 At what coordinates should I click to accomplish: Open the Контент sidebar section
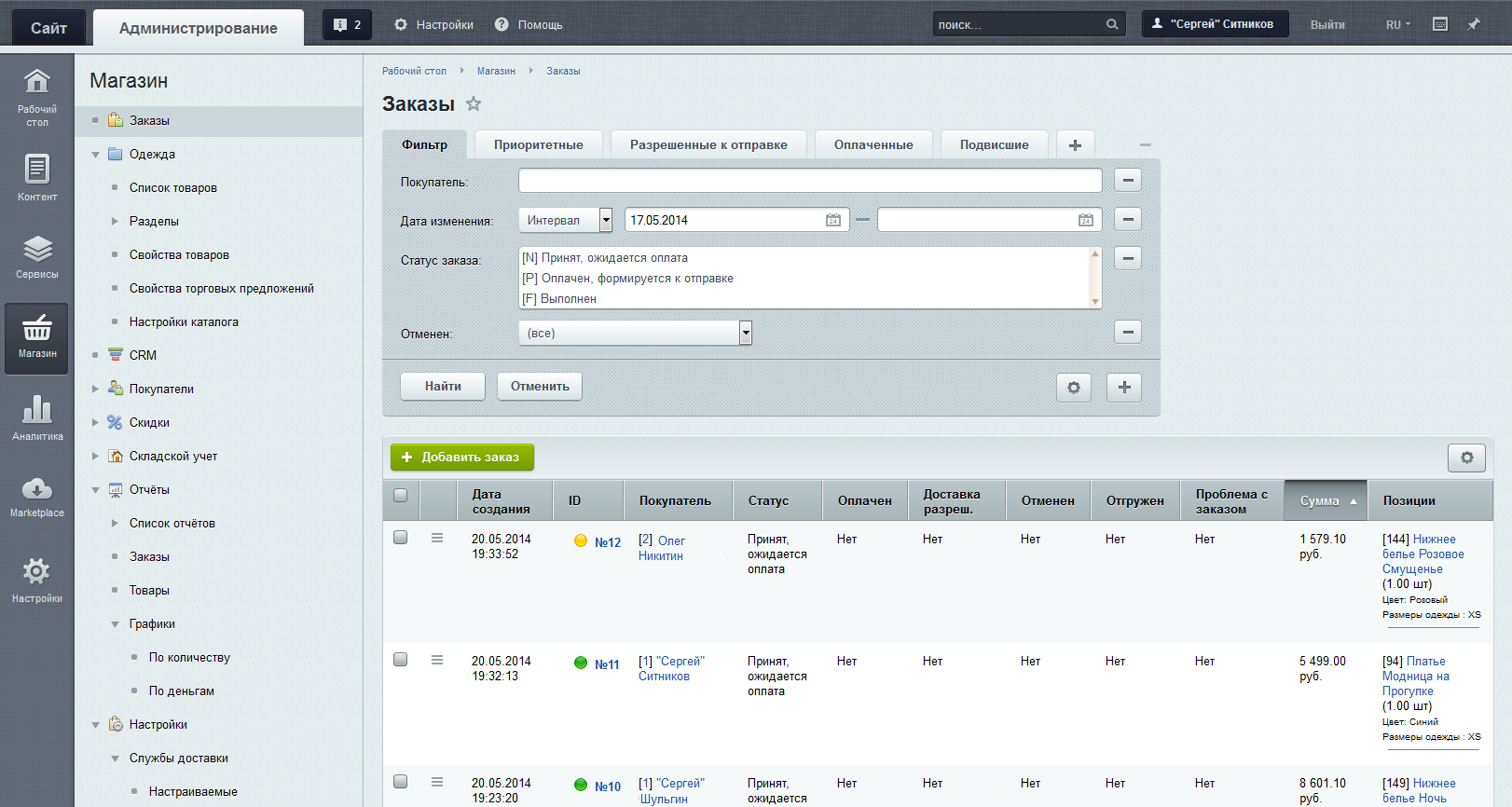[x=37, y=177]
